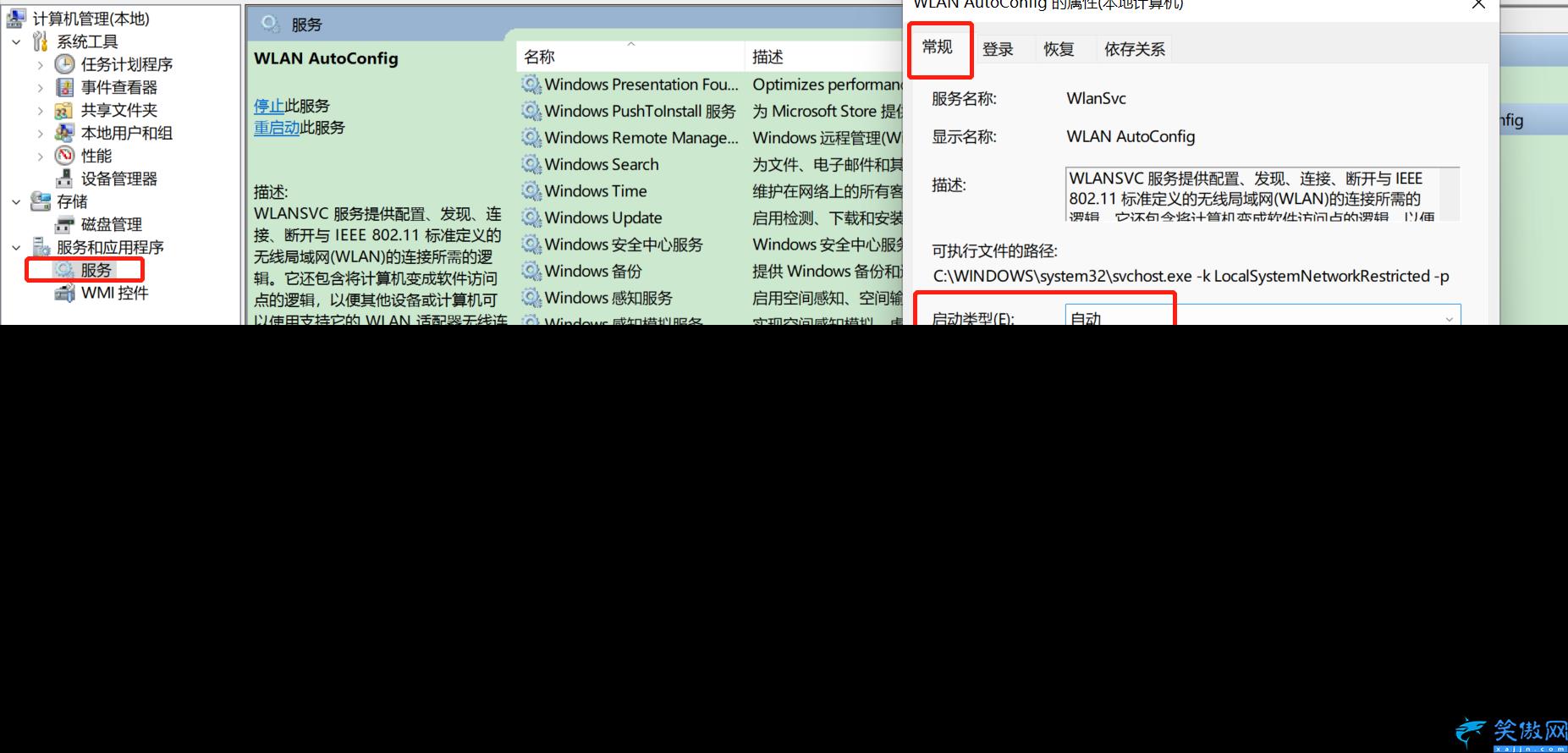Select Task Scheduler icon in tree

pyautogui.click(x=64, y=64)
